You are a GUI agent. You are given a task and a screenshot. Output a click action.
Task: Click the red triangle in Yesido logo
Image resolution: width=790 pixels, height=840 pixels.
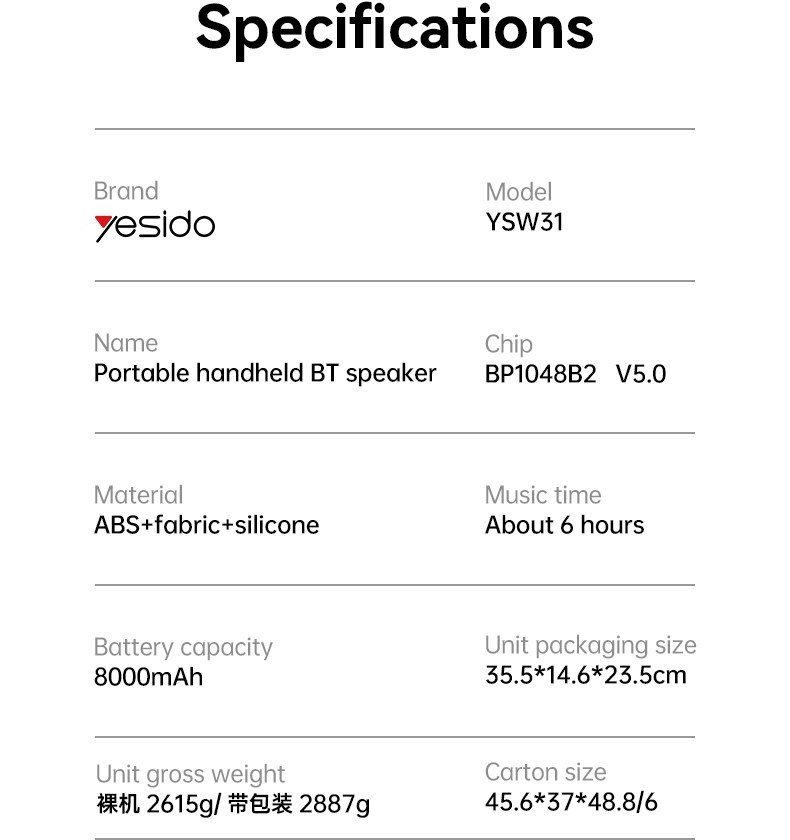click(103, 221)
